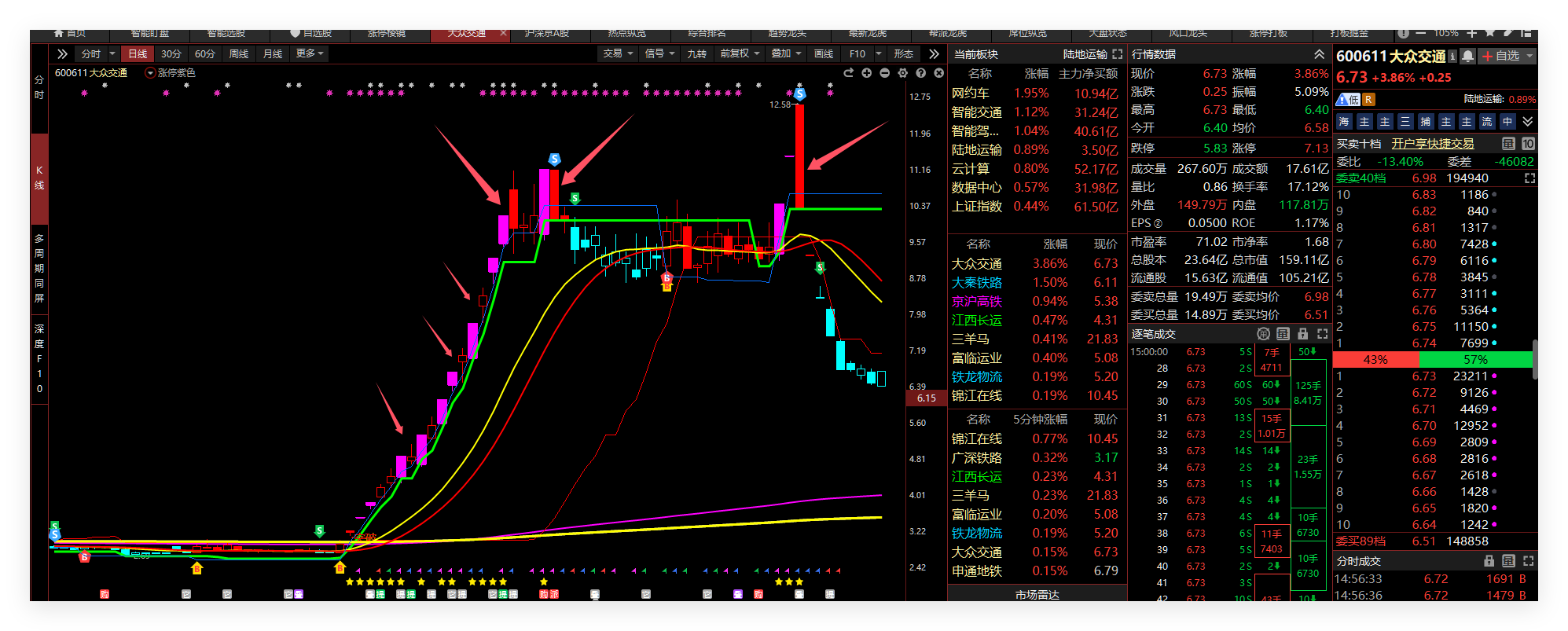Open the 沪深京A股 tab
1568x631 pixels.
pyautogui.click(x=547, y=34)
